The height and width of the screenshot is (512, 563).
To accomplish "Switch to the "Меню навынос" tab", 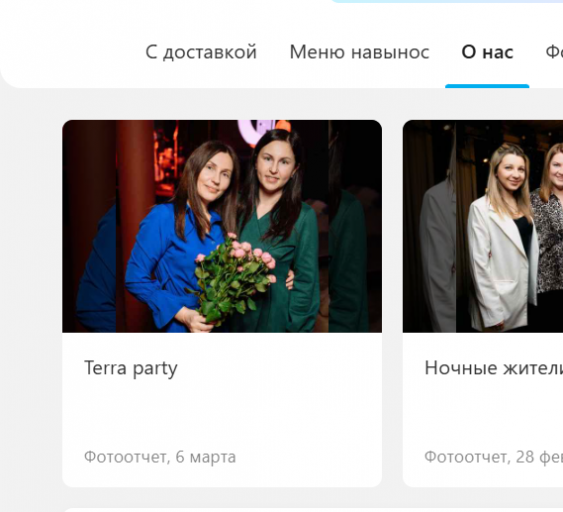I will pyautogui.click(x=359, y=52).
